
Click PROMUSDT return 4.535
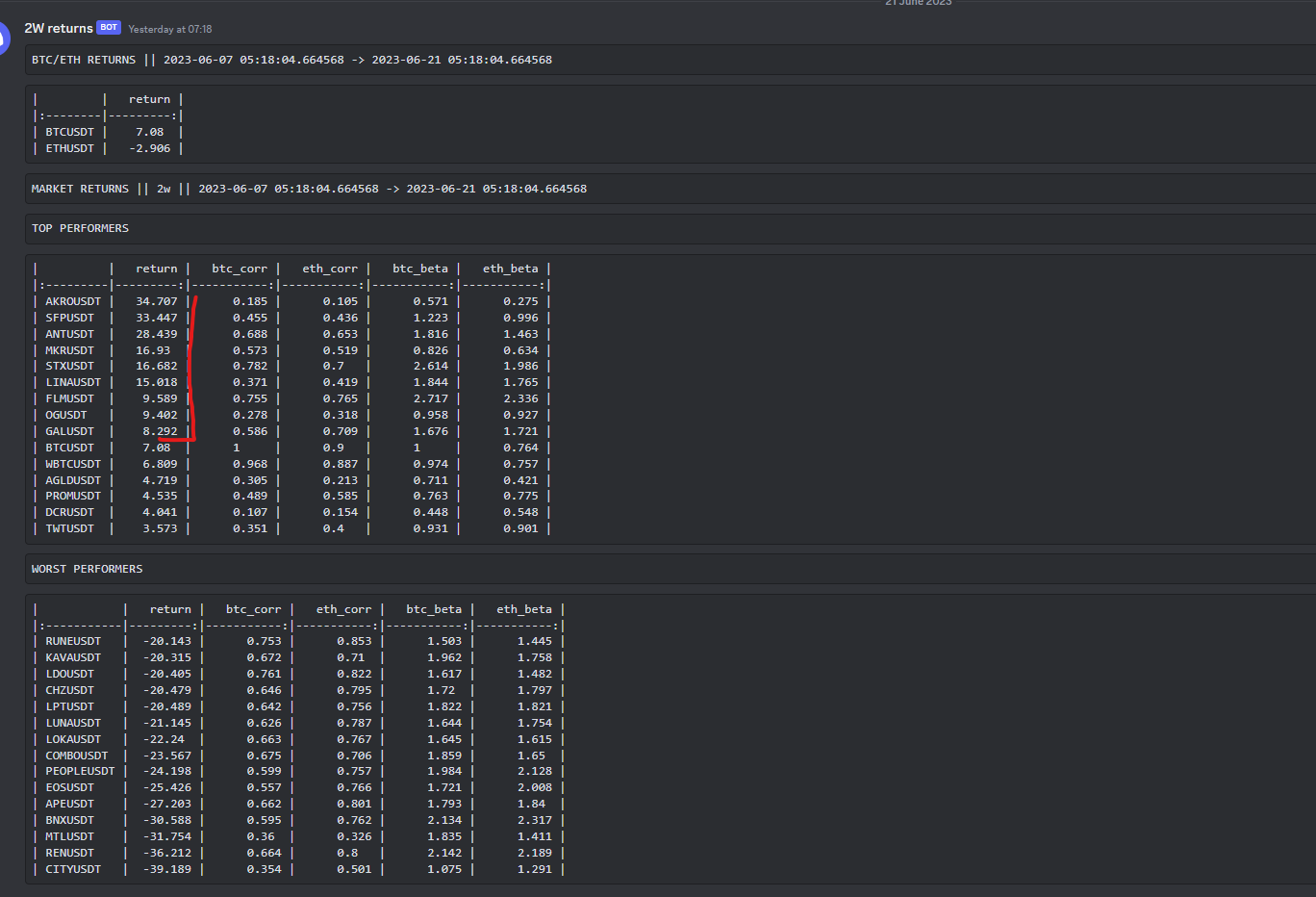coord(160,496)
